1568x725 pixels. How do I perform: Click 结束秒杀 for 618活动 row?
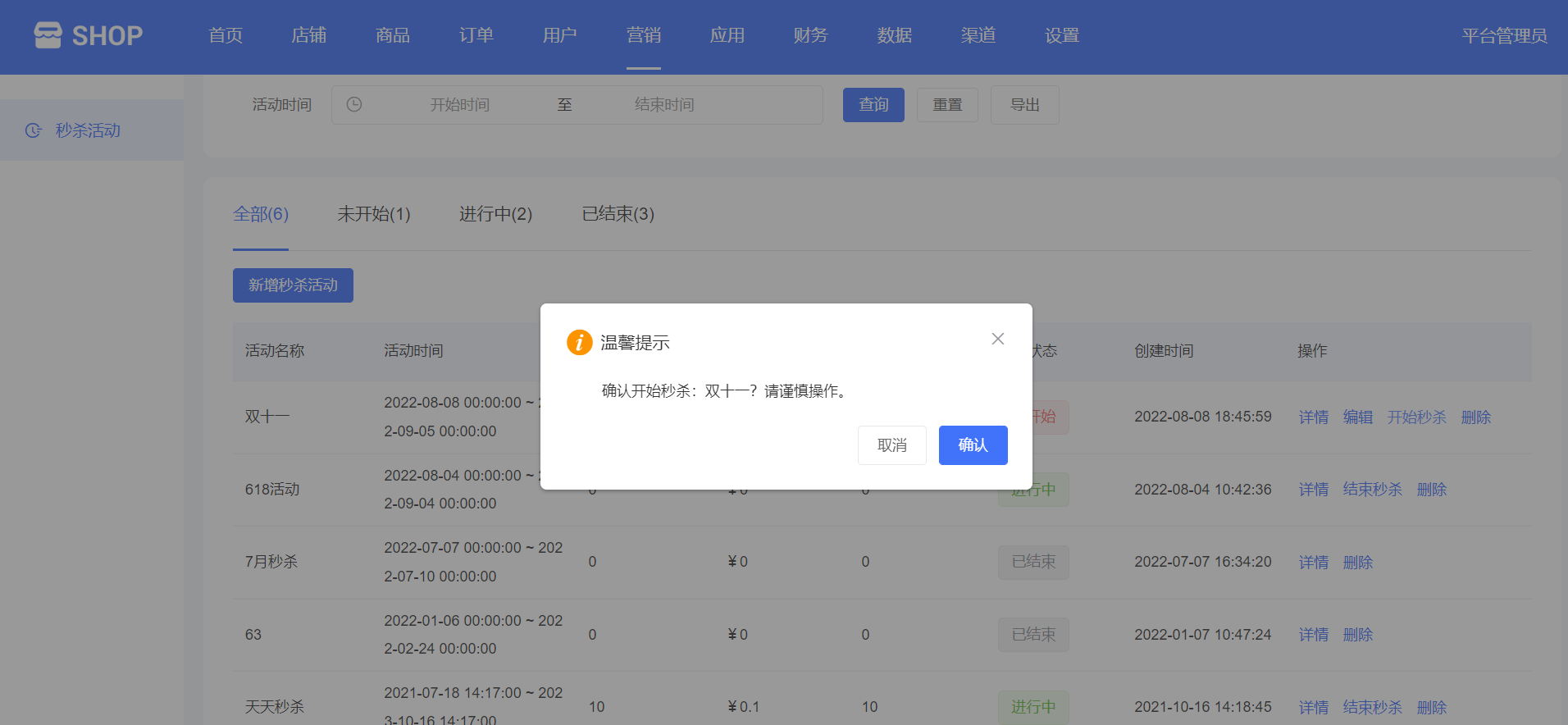pos(1373,490)
